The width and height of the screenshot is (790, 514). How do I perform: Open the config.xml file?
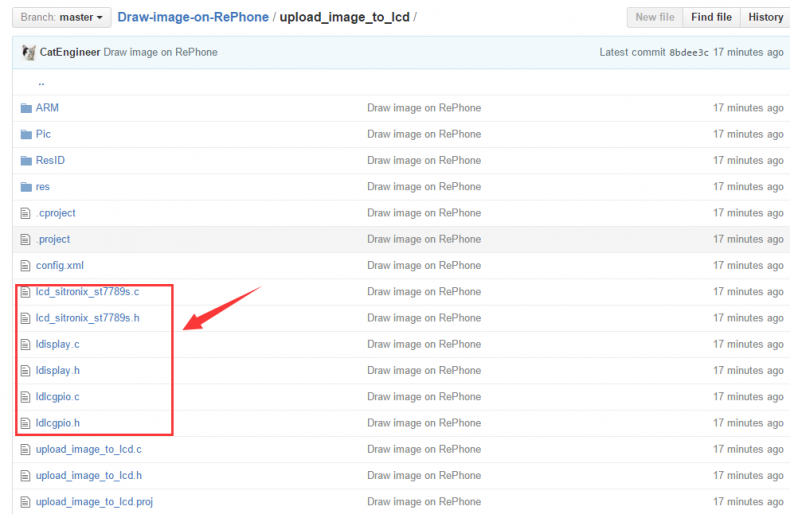click(x=59, y=266)
